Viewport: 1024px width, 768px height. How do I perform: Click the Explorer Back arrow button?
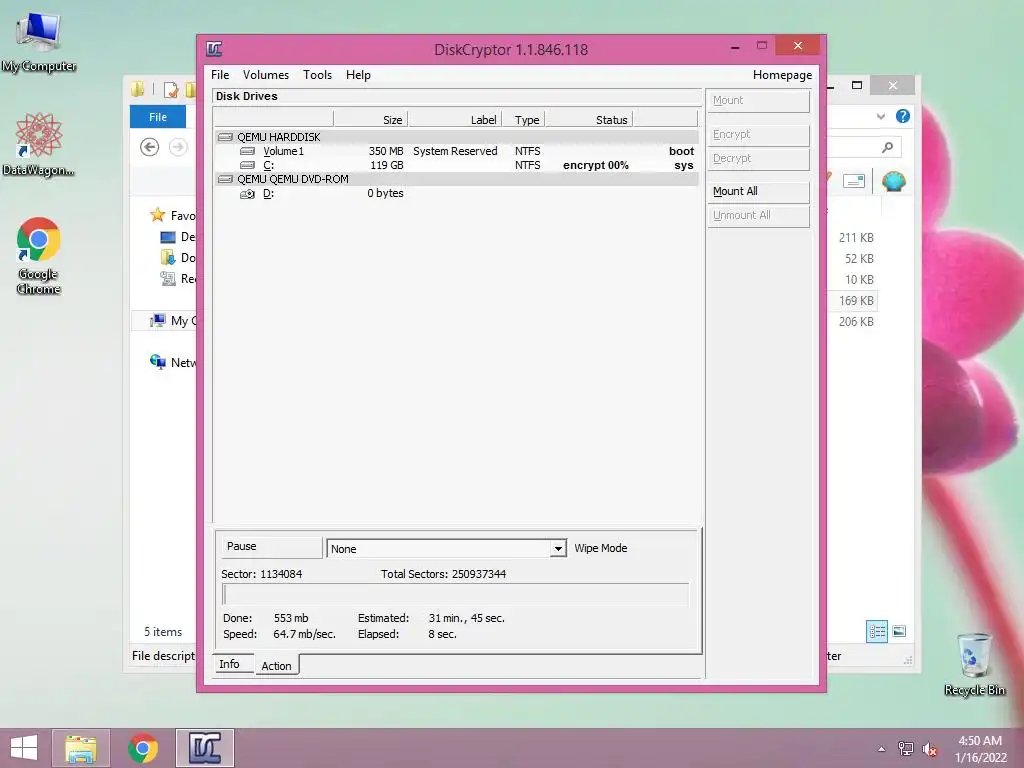[150, 147]
